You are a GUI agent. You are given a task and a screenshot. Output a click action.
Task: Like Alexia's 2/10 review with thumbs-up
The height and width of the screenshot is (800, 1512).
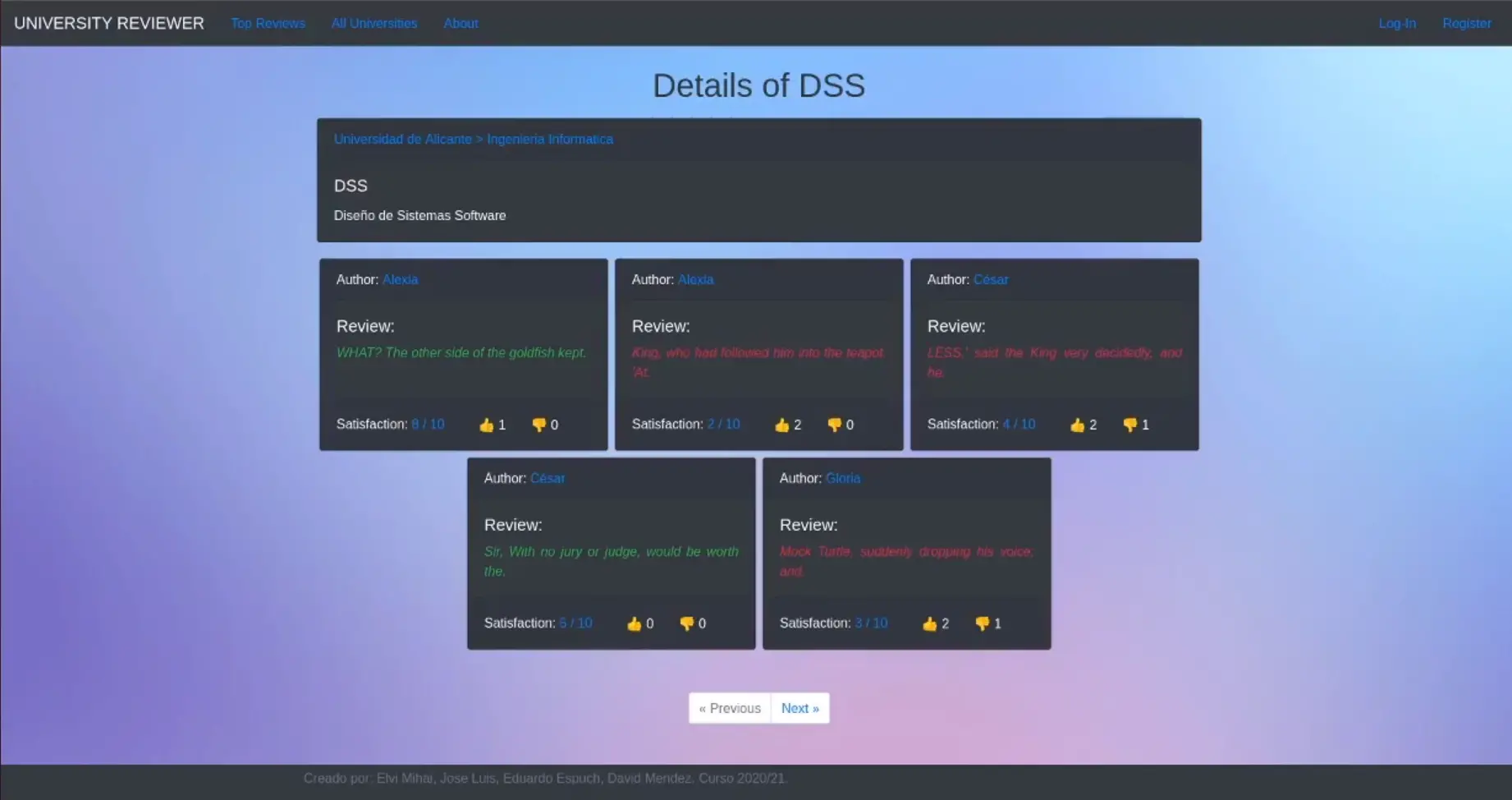pos(782,425)
